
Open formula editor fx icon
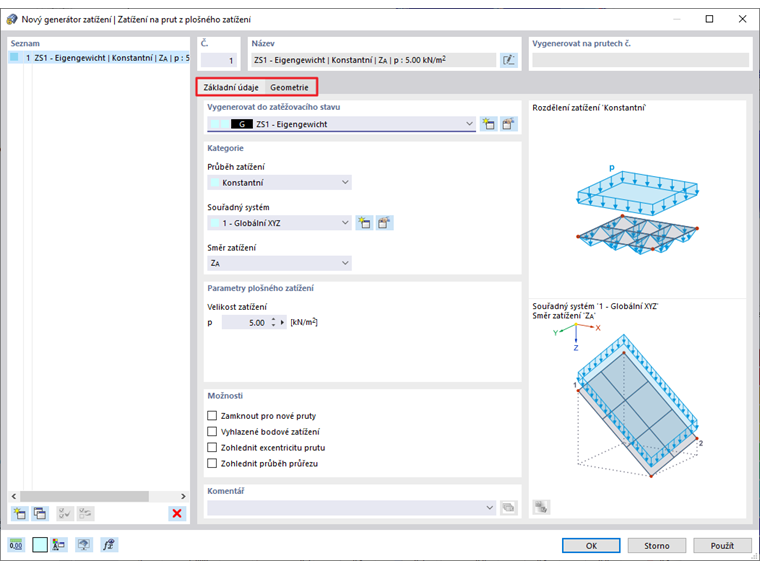(x=109, y=545)
